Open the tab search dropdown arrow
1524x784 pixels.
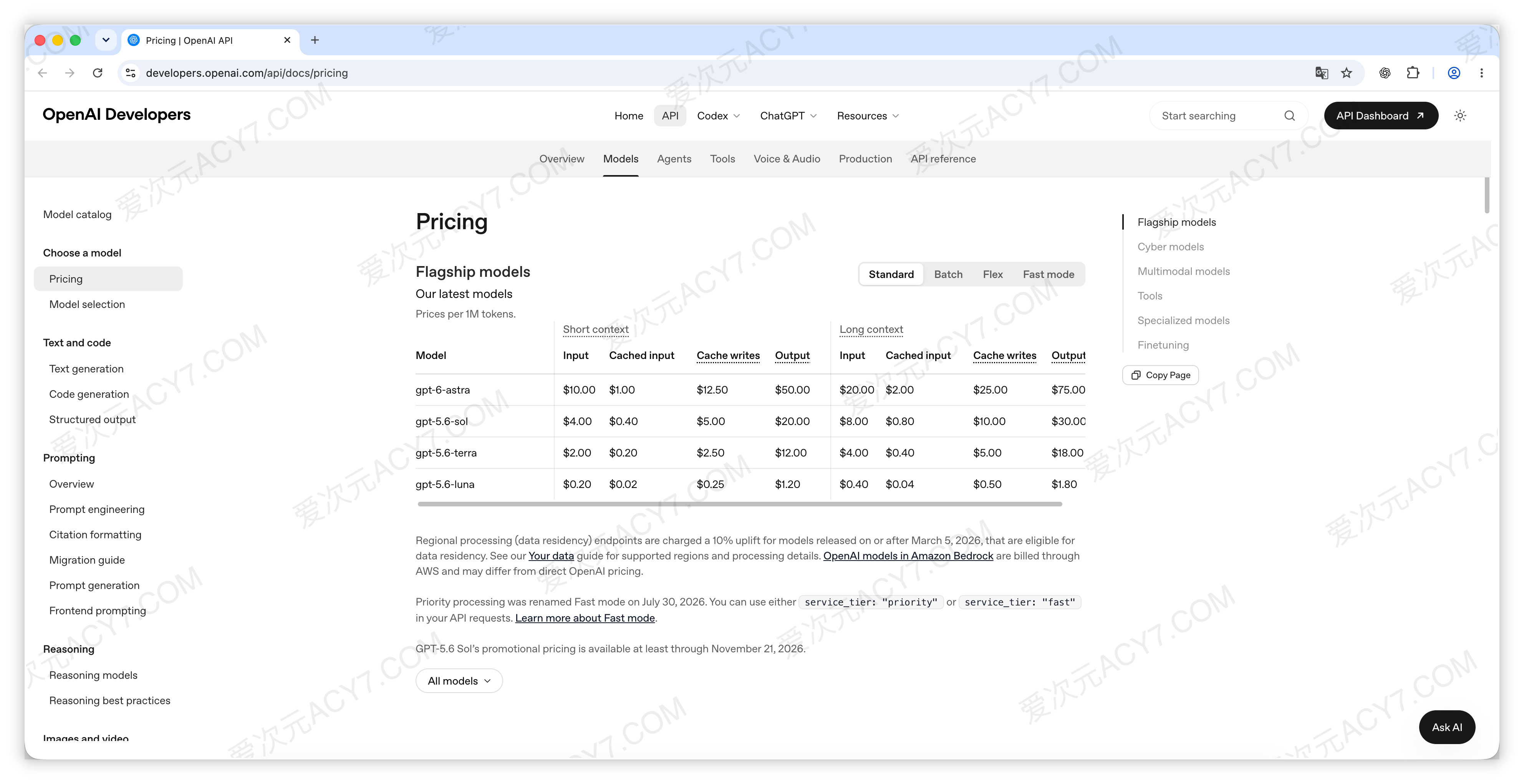tap(106, 40)
